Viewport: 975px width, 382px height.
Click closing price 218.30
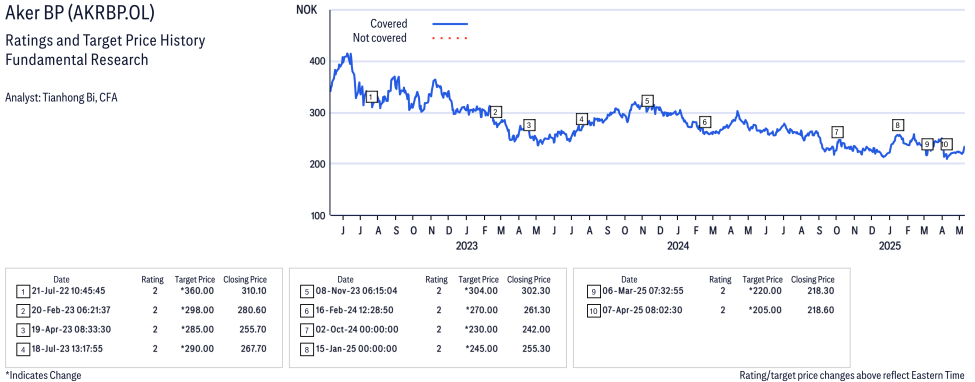[821, 291]
